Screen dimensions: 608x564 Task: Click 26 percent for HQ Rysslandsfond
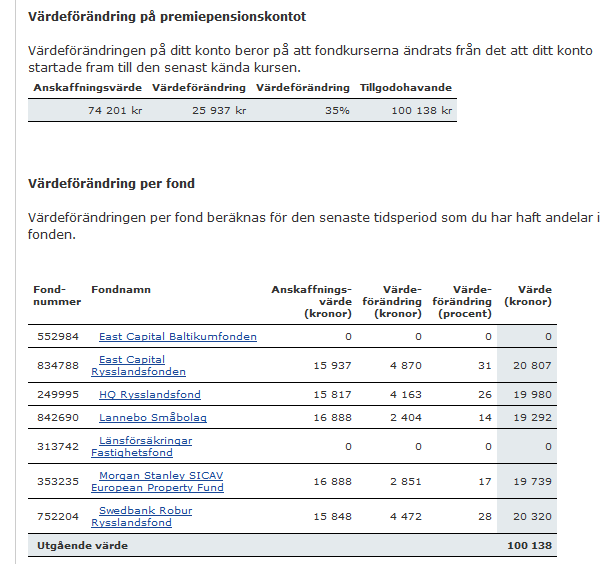[485, 395]
